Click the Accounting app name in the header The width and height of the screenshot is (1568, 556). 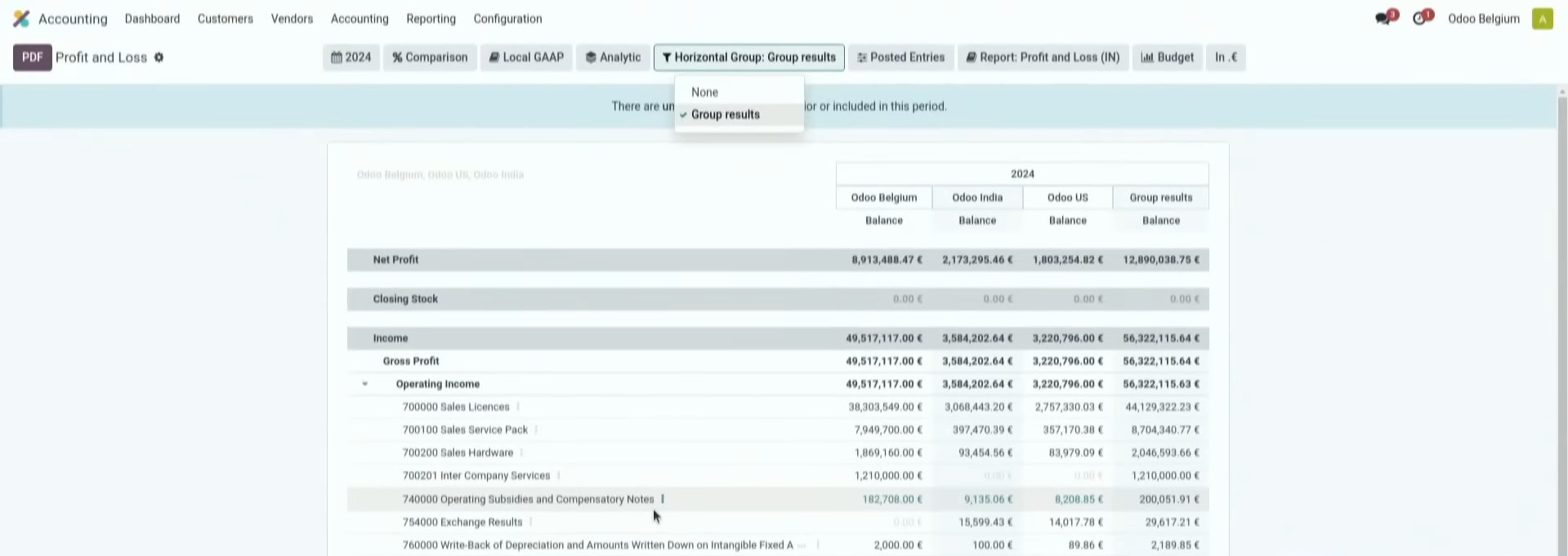pos(73,18)
